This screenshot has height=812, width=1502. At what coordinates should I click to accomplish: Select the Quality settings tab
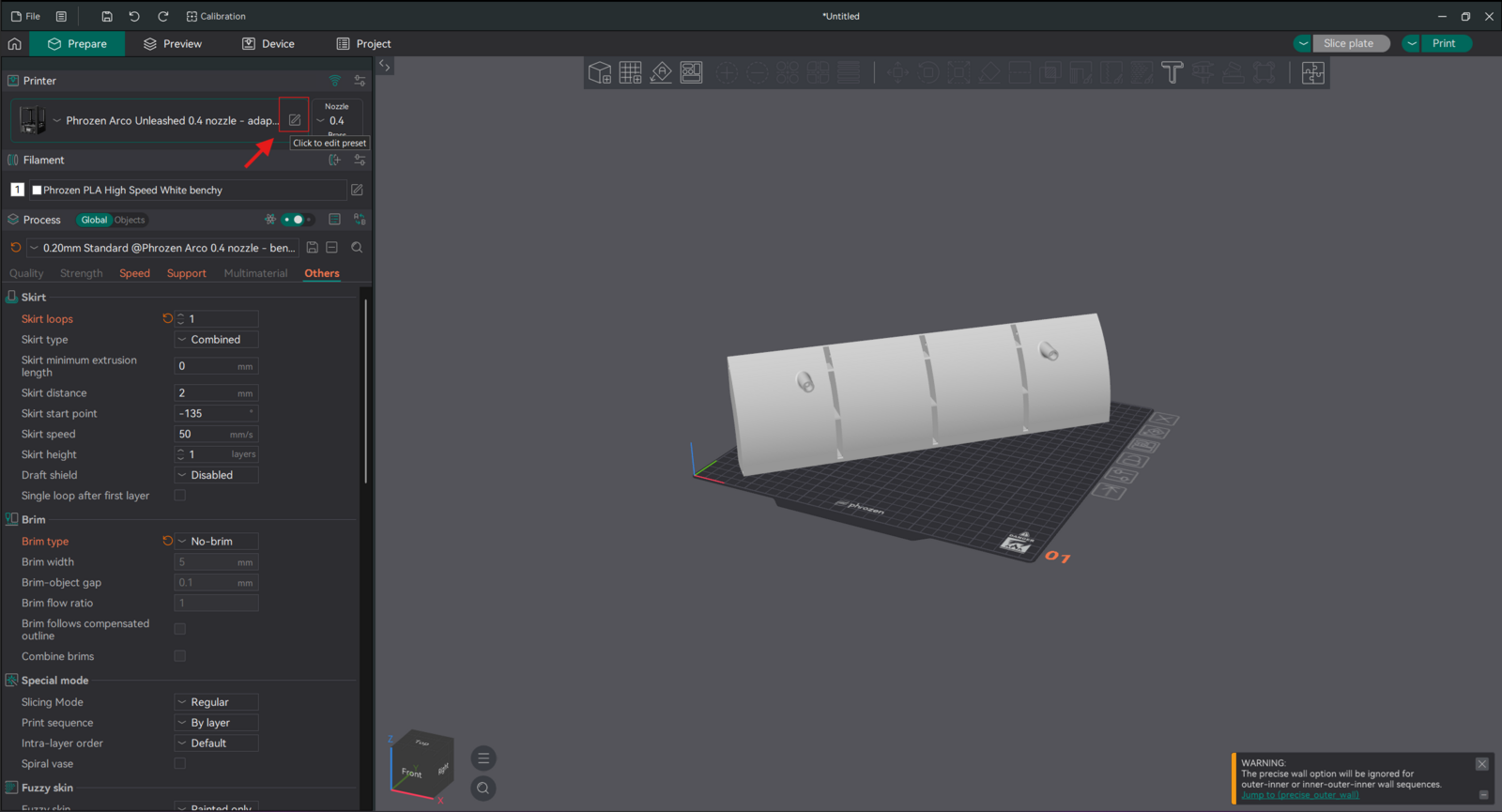pyautogui.click(x=26, y=273)
